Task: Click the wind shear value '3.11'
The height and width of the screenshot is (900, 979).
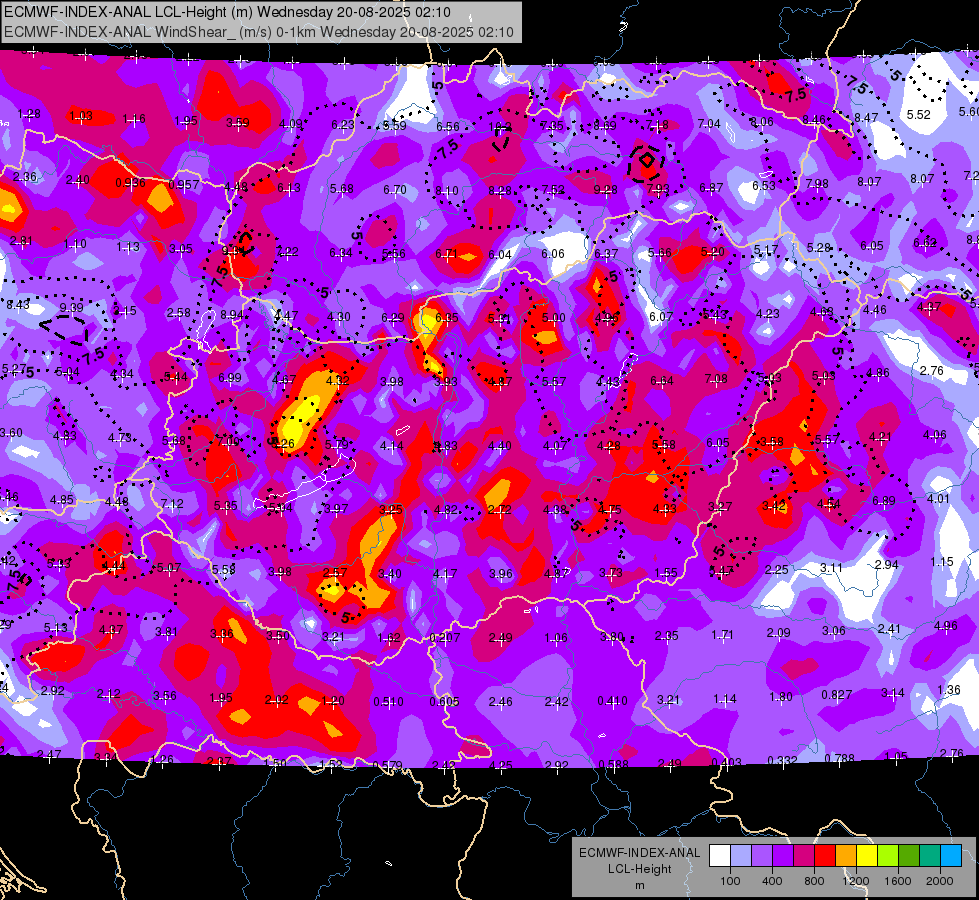Action: click(831, 567)
